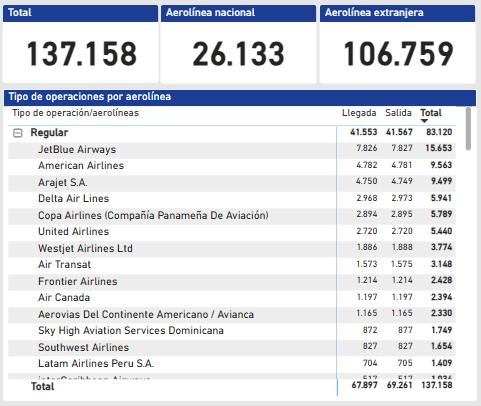Click Air Transat total 3.148
Image resolution: width=481 pixels, height=406 pixels.
coord(441,264)
